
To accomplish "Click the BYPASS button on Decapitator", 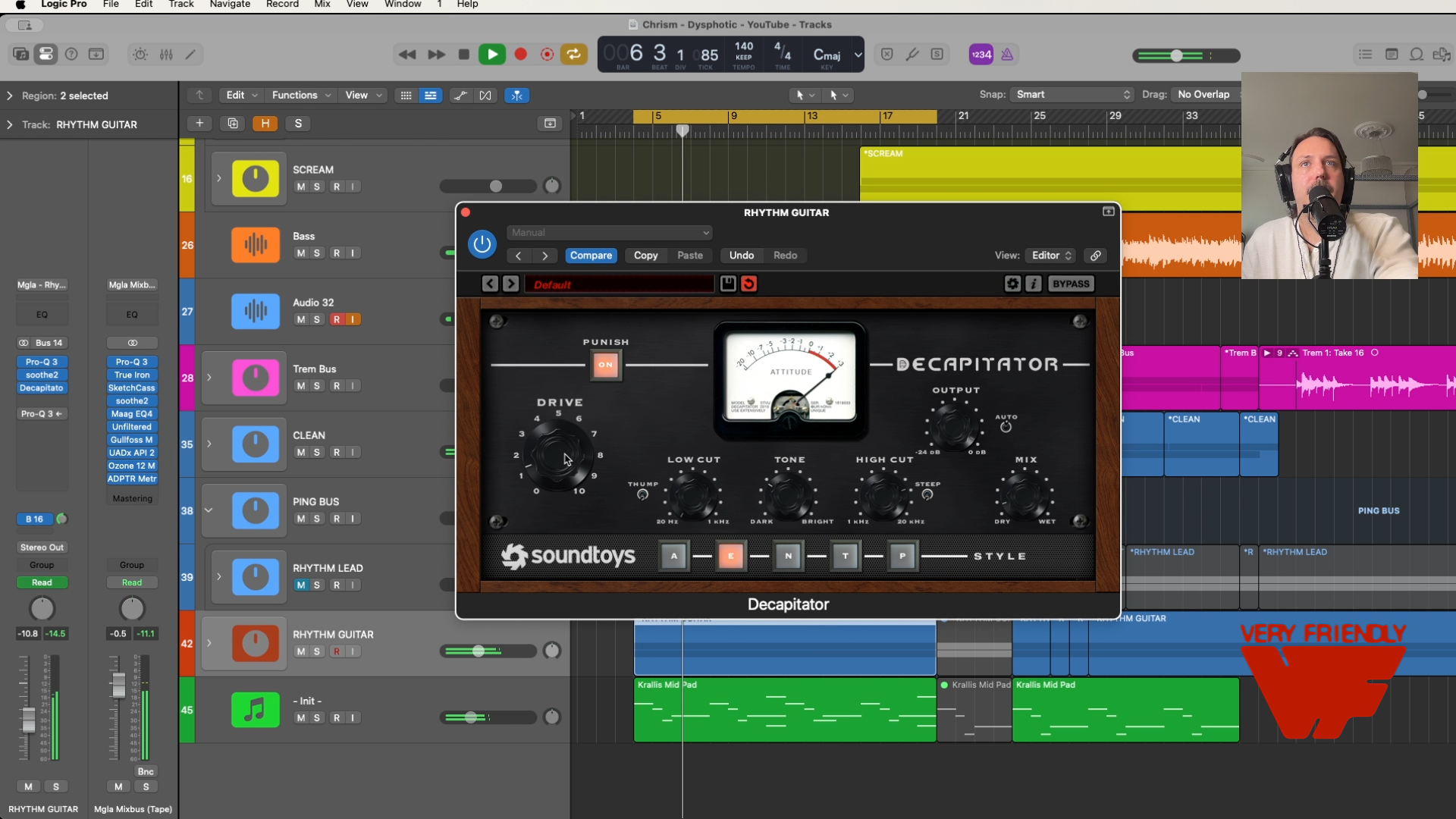I will pyautogui.click(x=1071, y=284).
